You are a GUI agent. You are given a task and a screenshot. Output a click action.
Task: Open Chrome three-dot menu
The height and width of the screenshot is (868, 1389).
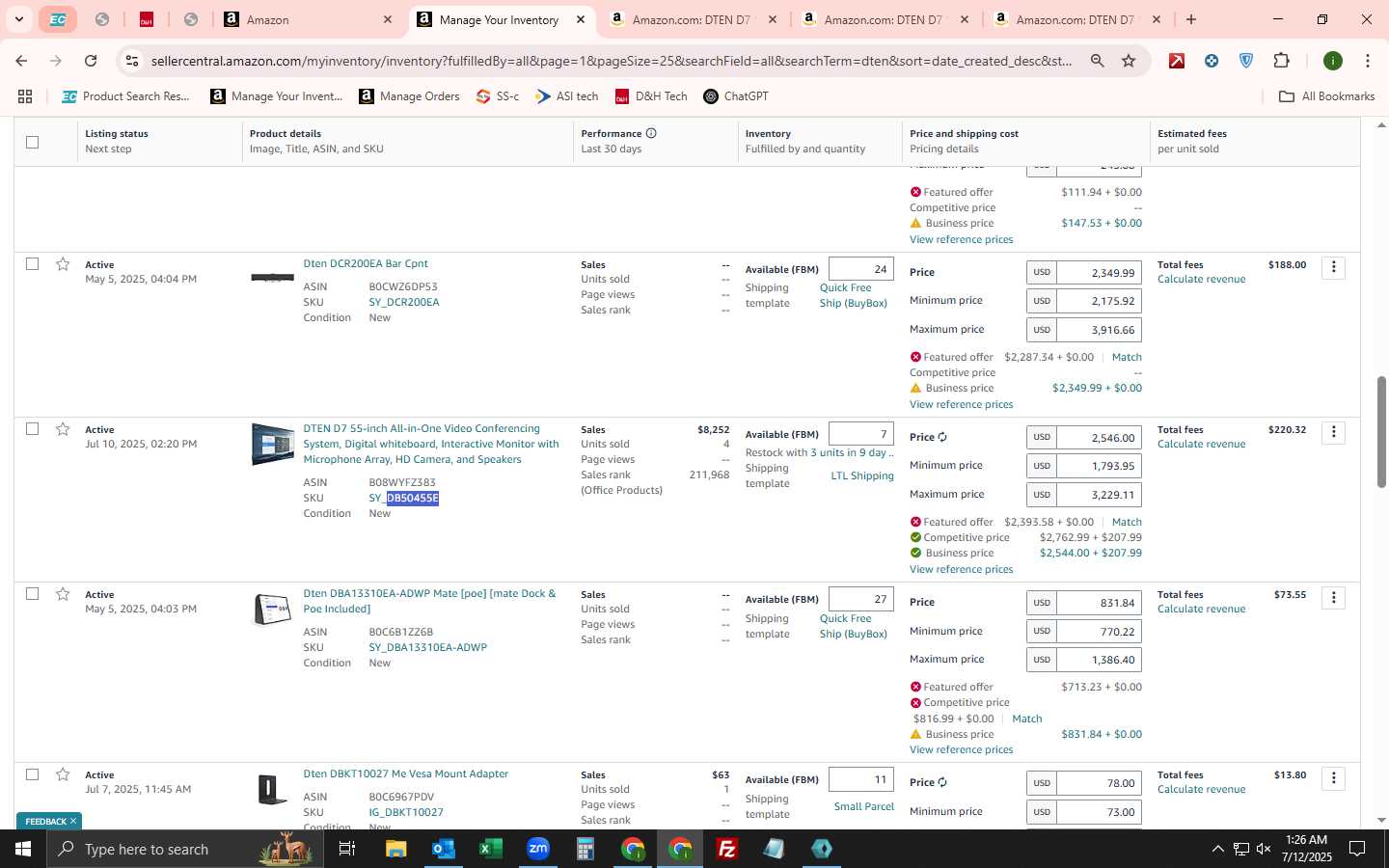[1367, 61]
